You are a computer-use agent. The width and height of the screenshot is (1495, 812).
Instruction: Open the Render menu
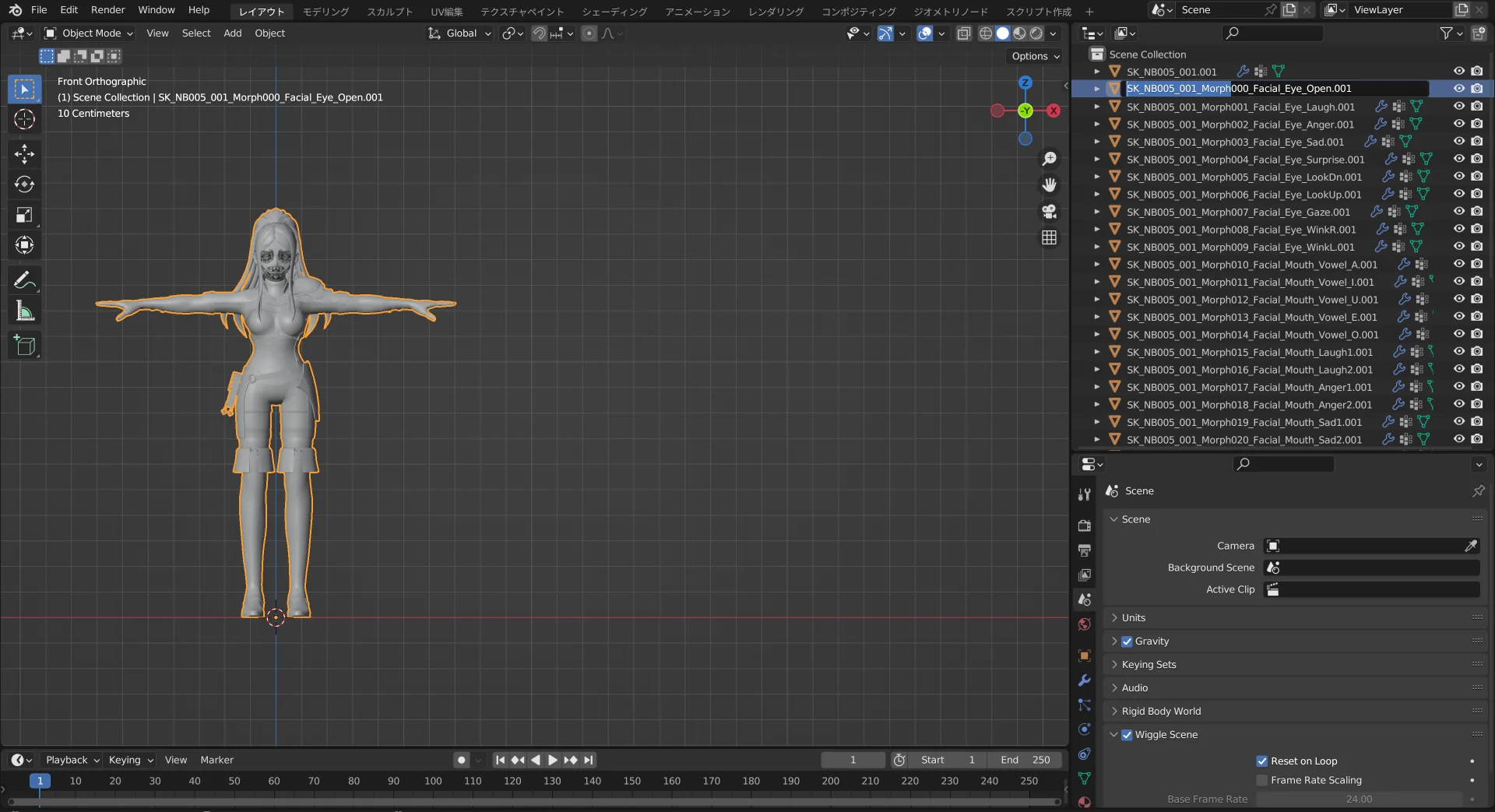pyautogui.click(x=107, y=10)
